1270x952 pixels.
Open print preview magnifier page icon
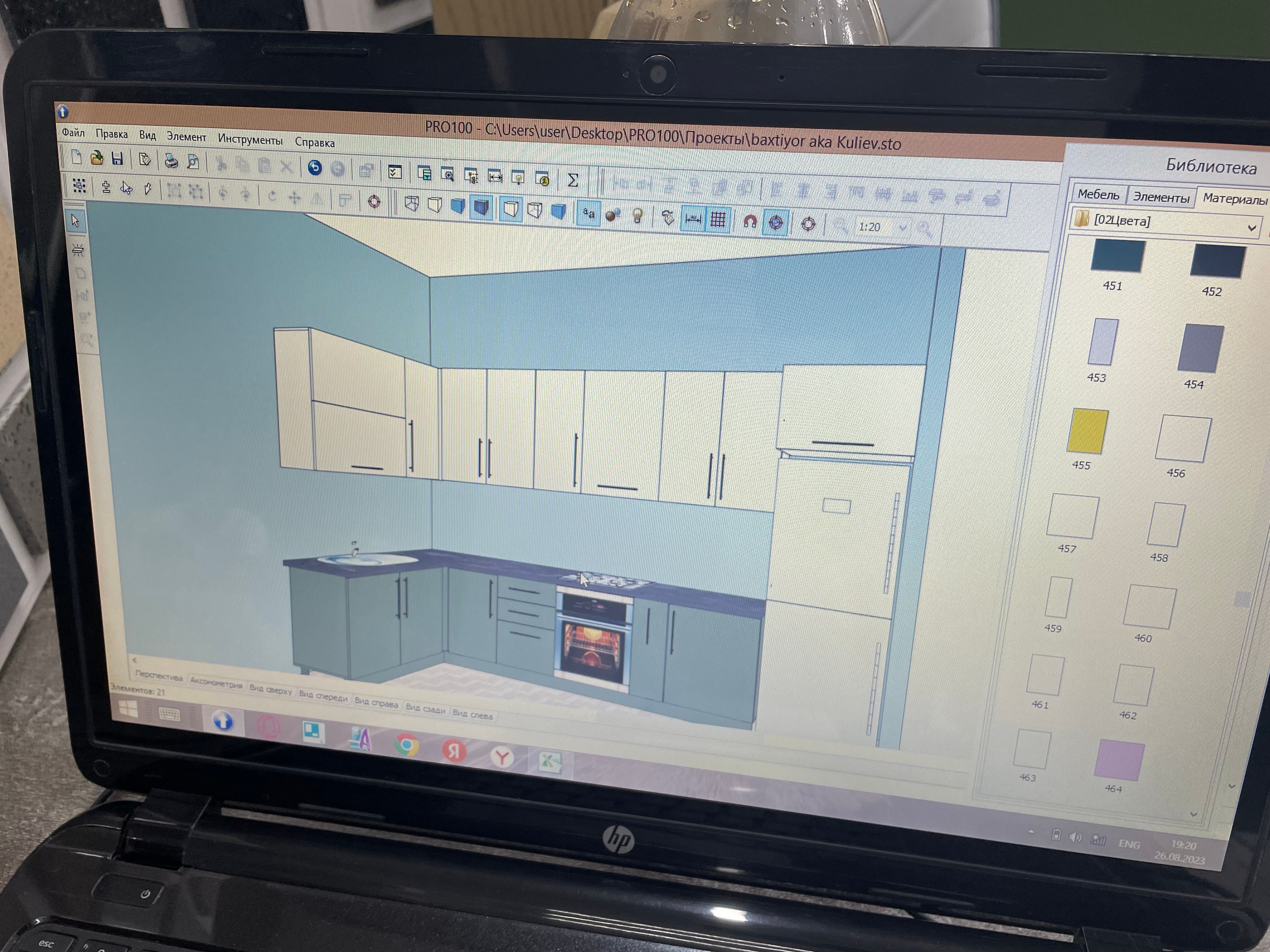tap(193, 162)
